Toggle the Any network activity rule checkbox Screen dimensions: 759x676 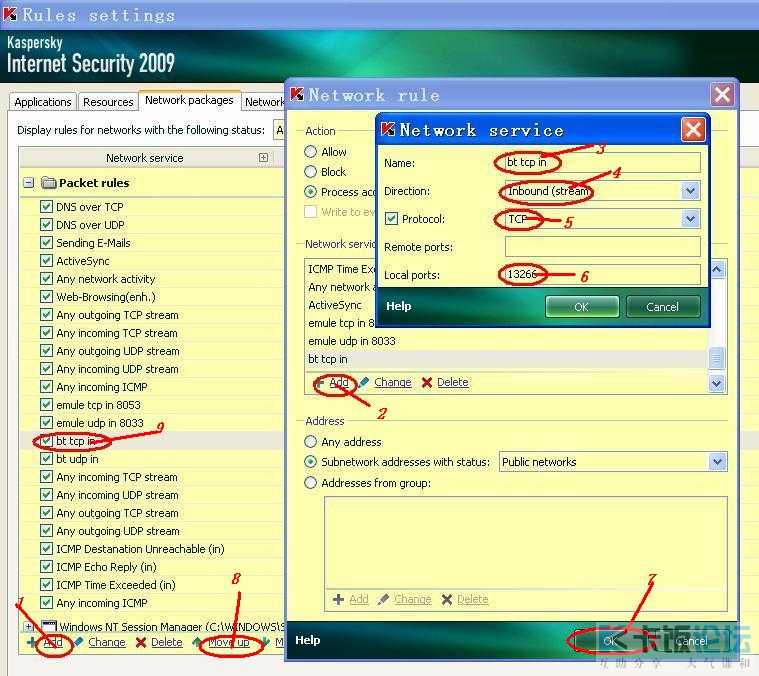46,278
